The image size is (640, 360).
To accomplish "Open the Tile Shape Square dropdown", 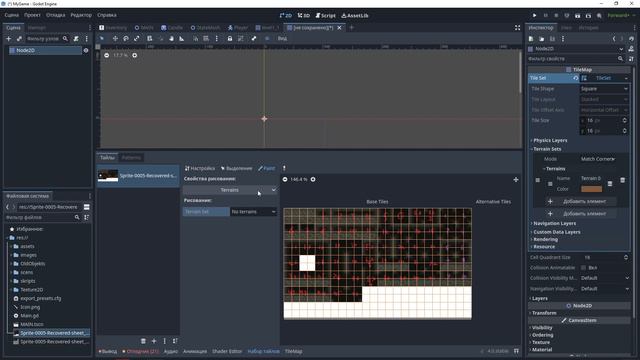I will pyautogui.click(x=604, y=89).
